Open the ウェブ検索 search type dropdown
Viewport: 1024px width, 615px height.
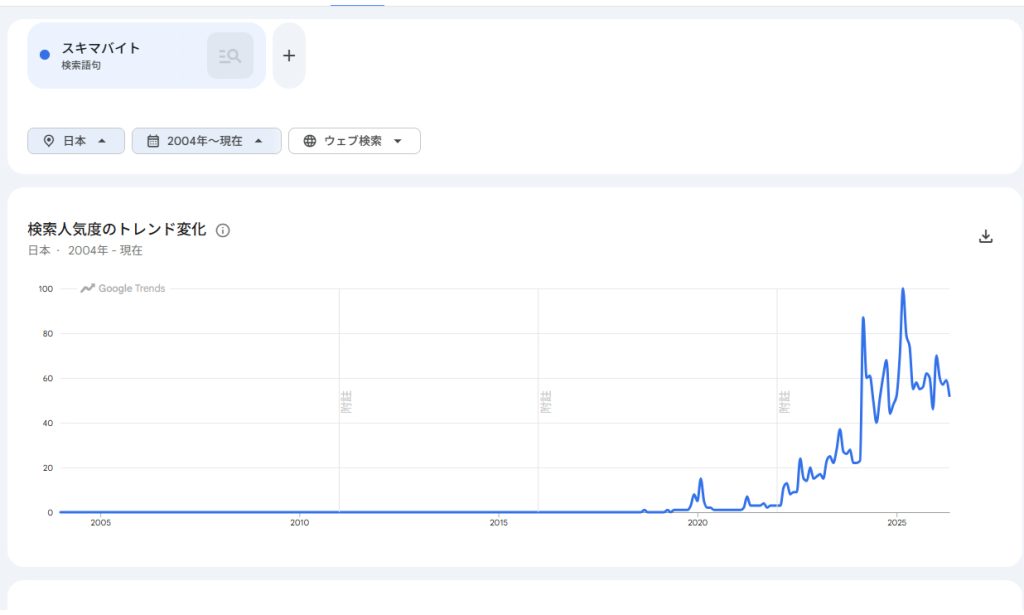click(x=355, y=141)
